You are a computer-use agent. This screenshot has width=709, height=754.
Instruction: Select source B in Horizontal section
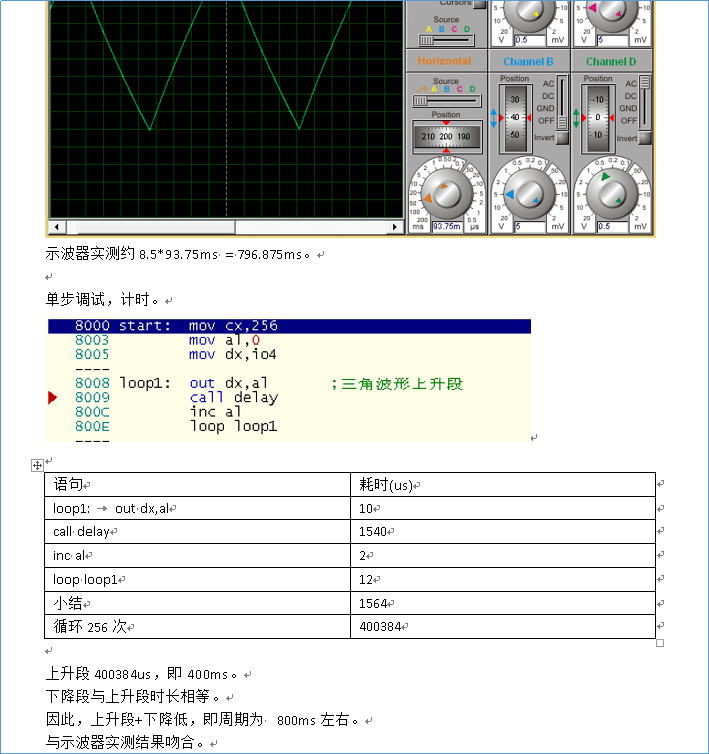point(447,89)
